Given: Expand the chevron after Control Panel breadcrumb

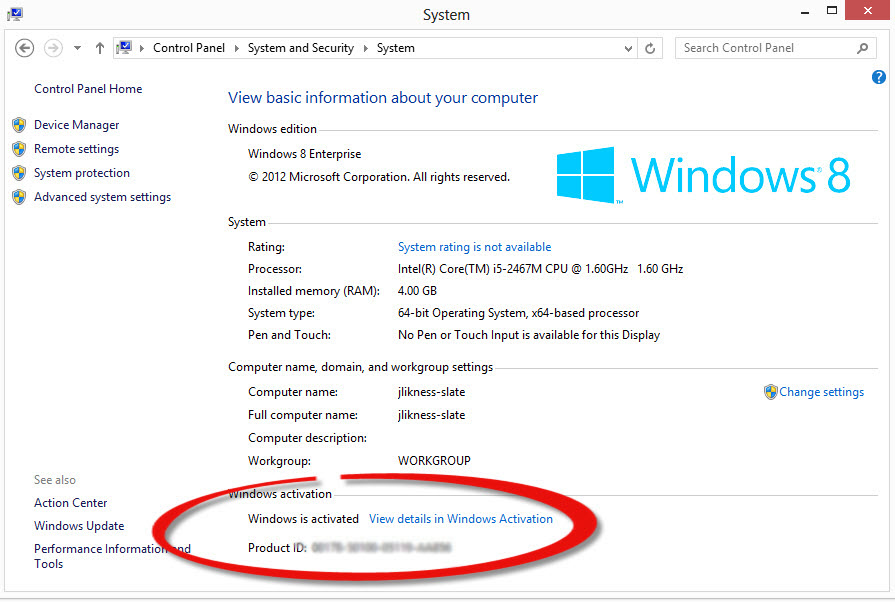Looking at the screenshot, I should (x=236, y=48).
